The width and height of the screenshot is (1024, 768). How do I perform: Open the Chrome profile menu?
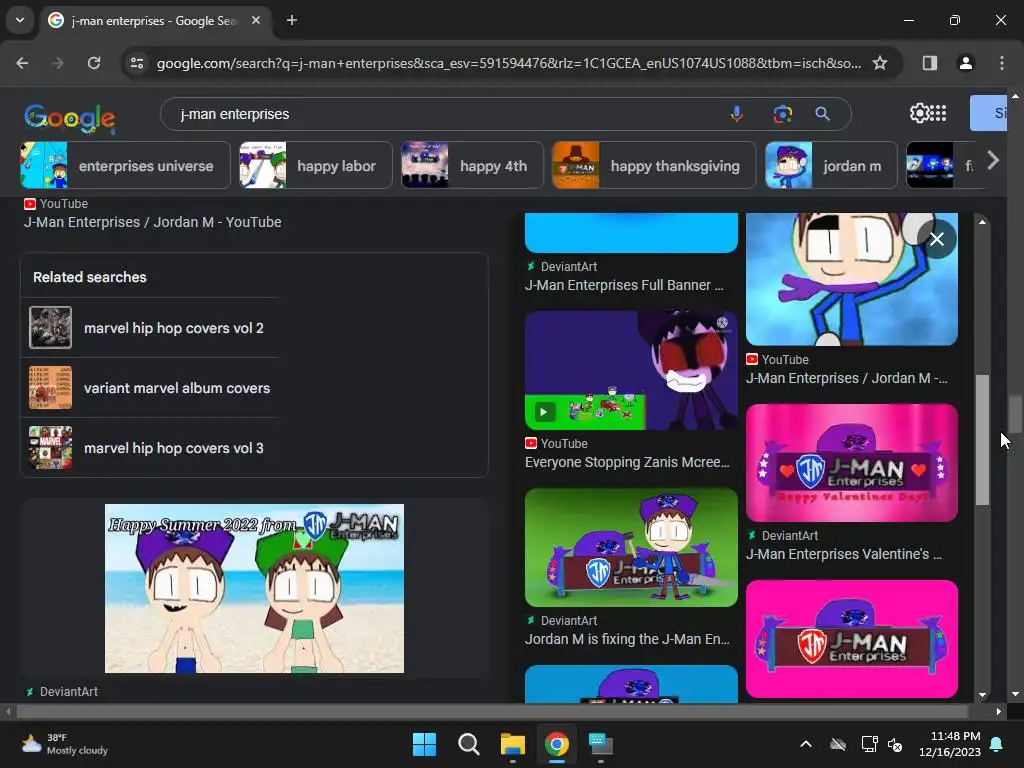(x=965, y=63)
